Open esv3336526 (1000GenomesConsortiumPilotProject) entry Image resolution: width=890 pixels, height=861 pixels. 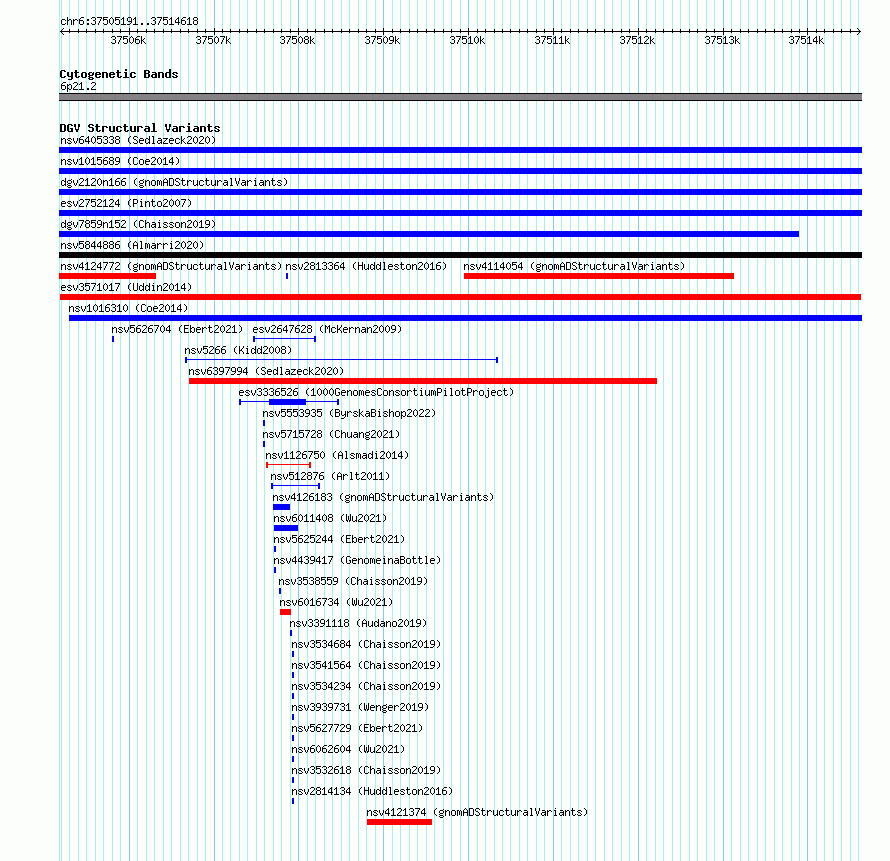tap(376, 392)
